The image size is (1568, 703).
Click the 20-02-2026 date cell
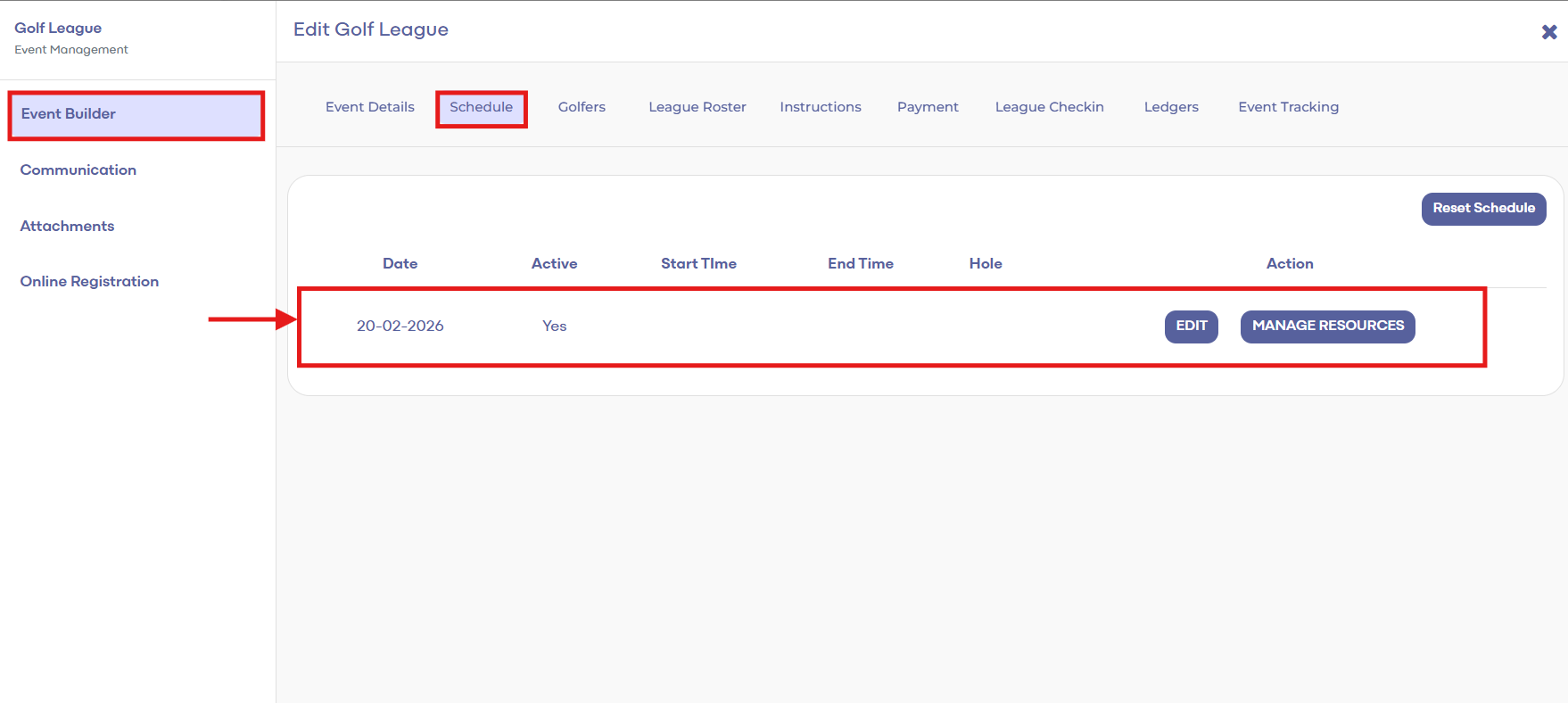pyautogui.click(x=400, y=327)
